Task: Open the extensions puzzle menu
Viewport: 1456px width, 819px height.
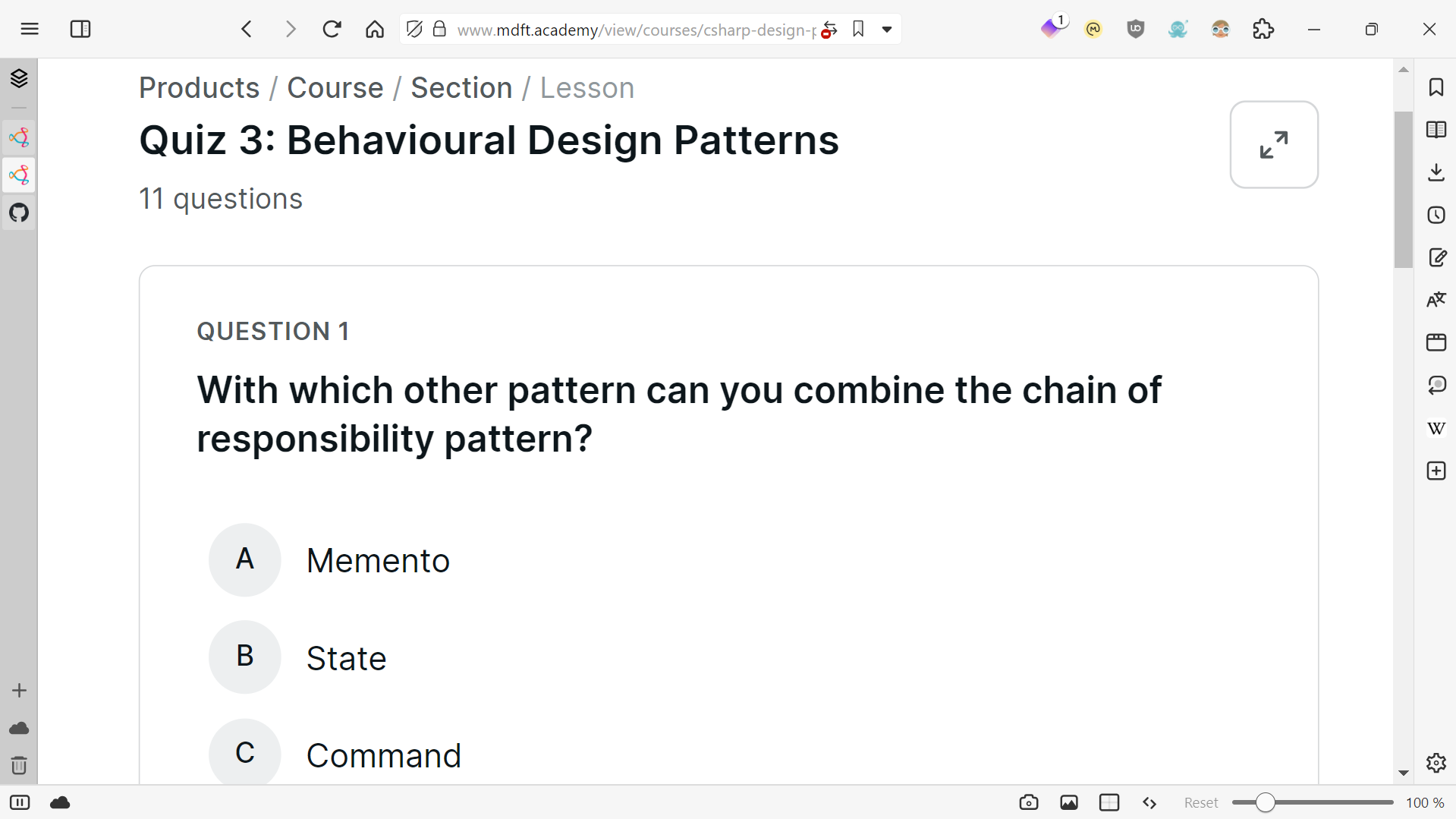Action: (x=1263, y=30)
